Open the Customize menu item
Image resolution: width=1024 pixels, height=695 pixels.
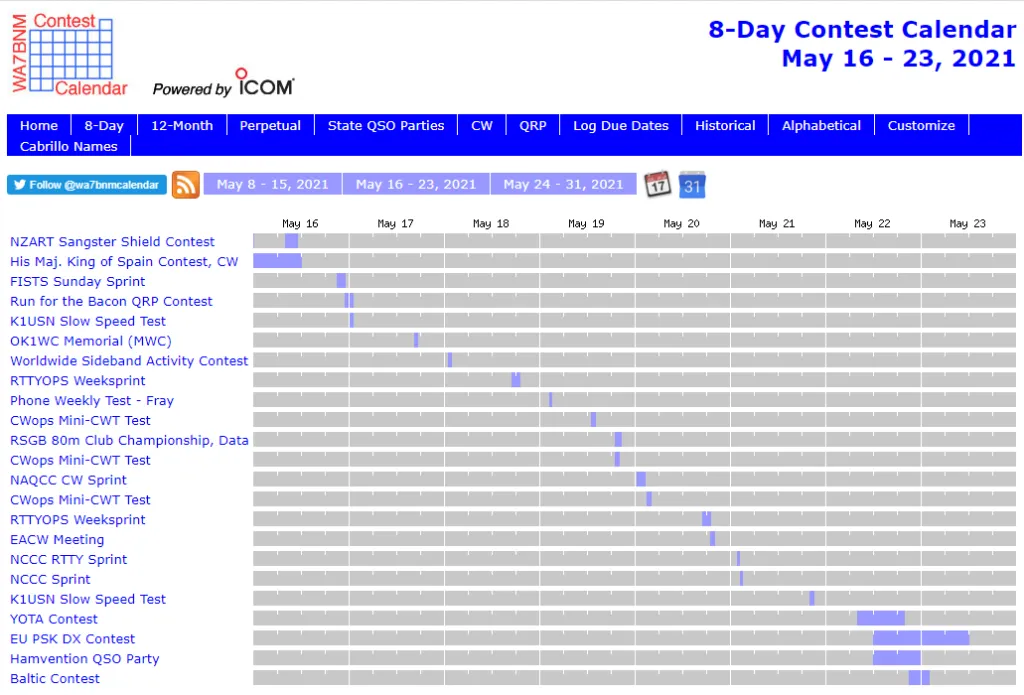coord(921,126)
